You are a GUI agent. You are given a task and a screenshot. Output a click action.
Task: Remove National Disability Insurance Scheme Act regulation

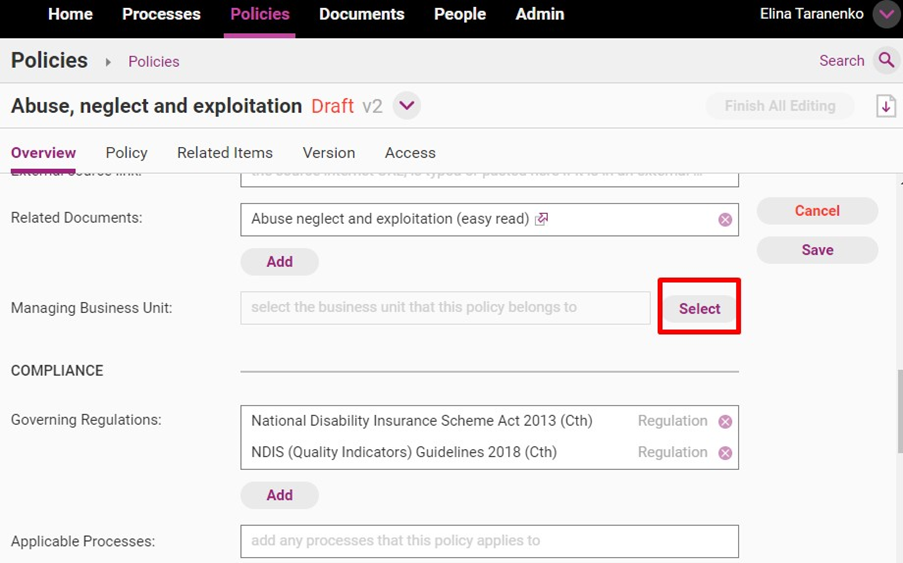[x=725, y=422]
